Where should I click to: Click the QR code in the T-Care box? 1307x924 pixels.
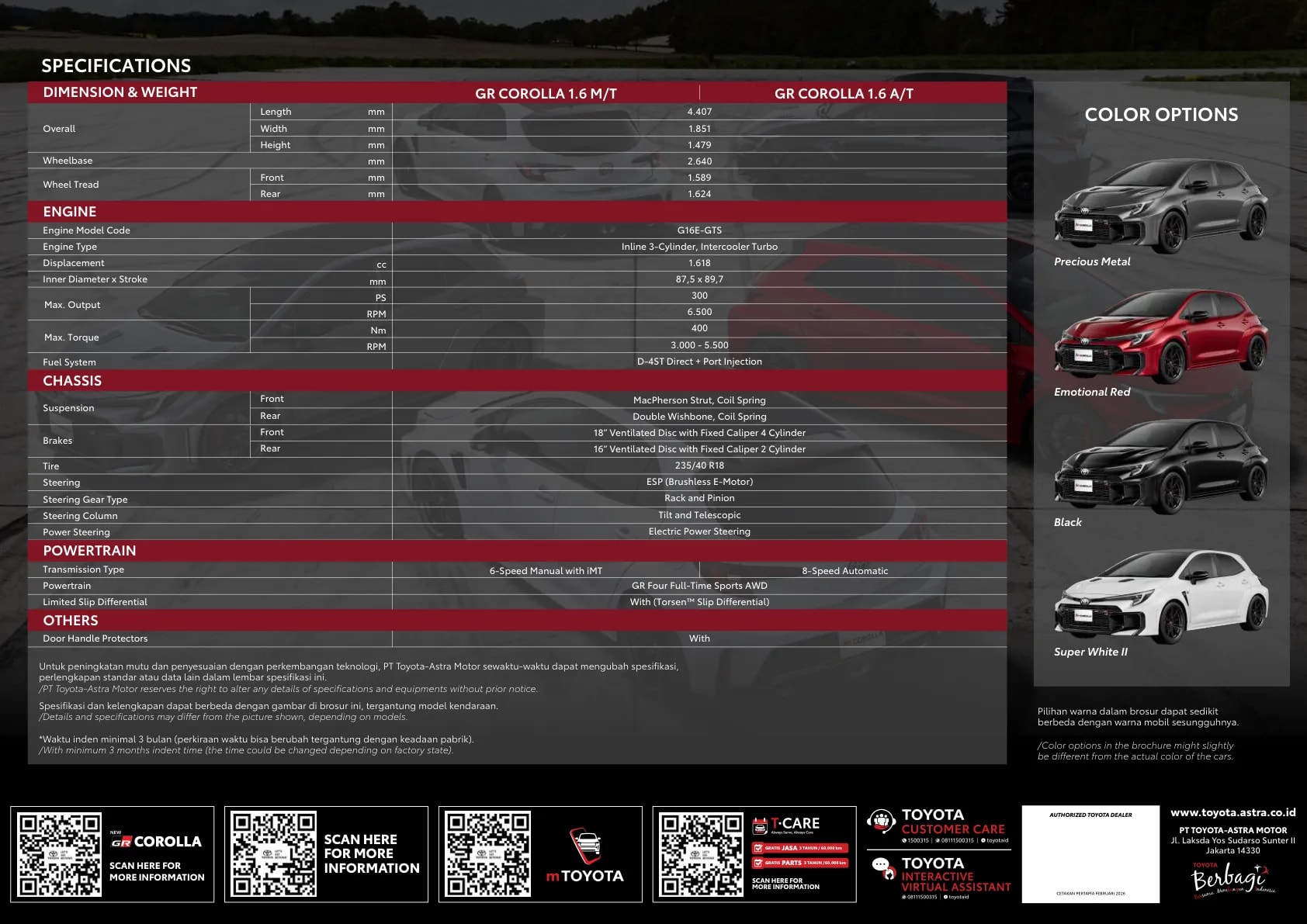click(702, 854)
